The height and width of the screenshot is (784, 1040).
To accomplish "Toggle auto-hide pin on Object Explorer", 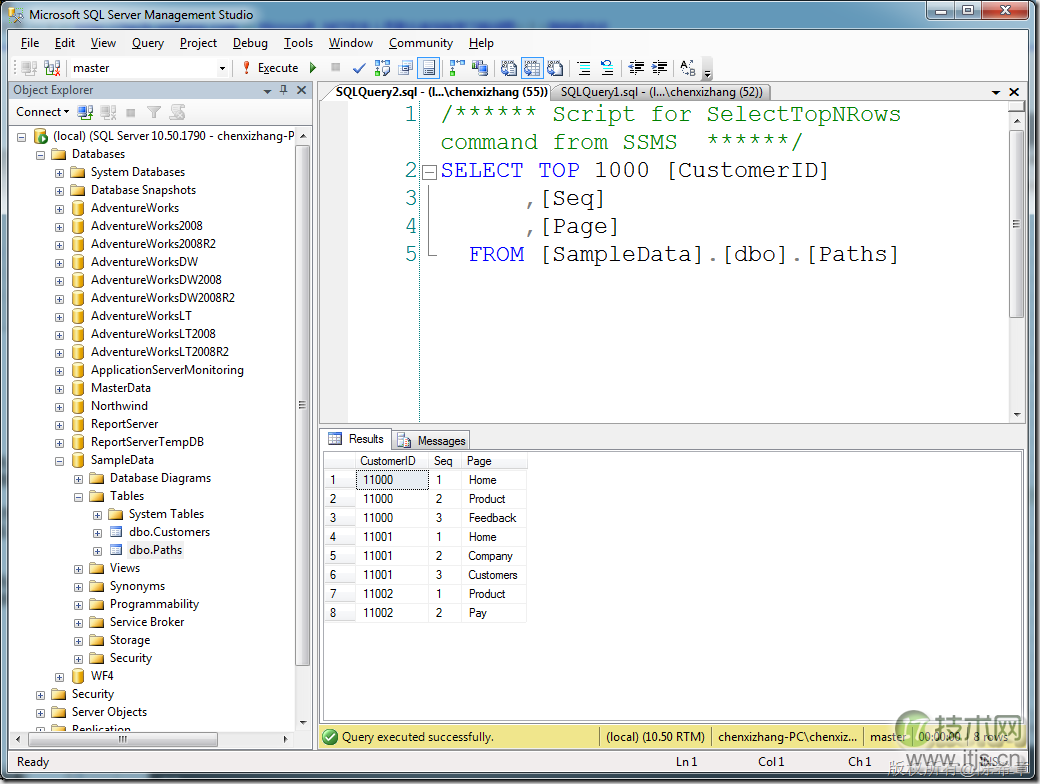I will pyautogui.click(x=283, y=90).
